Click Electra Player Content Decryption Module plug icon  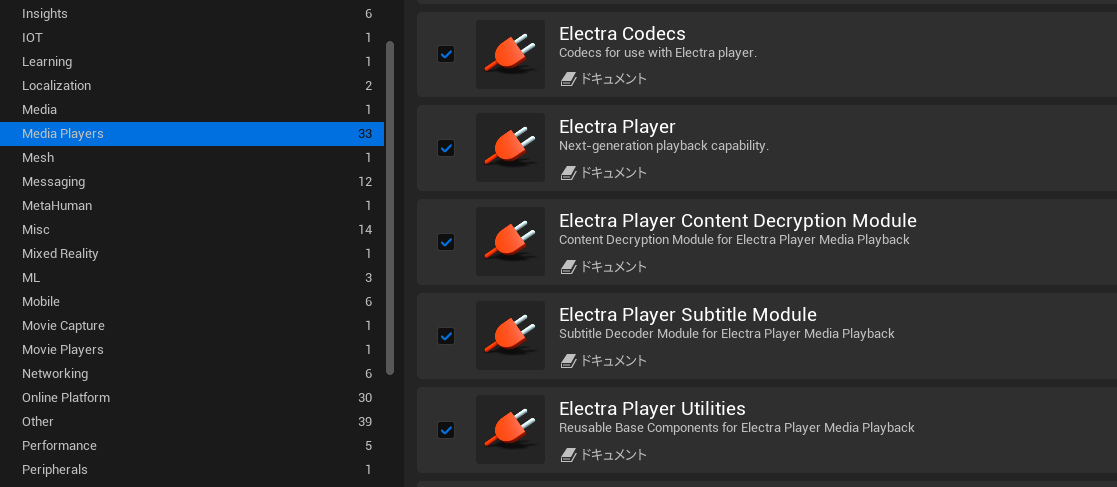pyautogui.click(x=510, y=242)
